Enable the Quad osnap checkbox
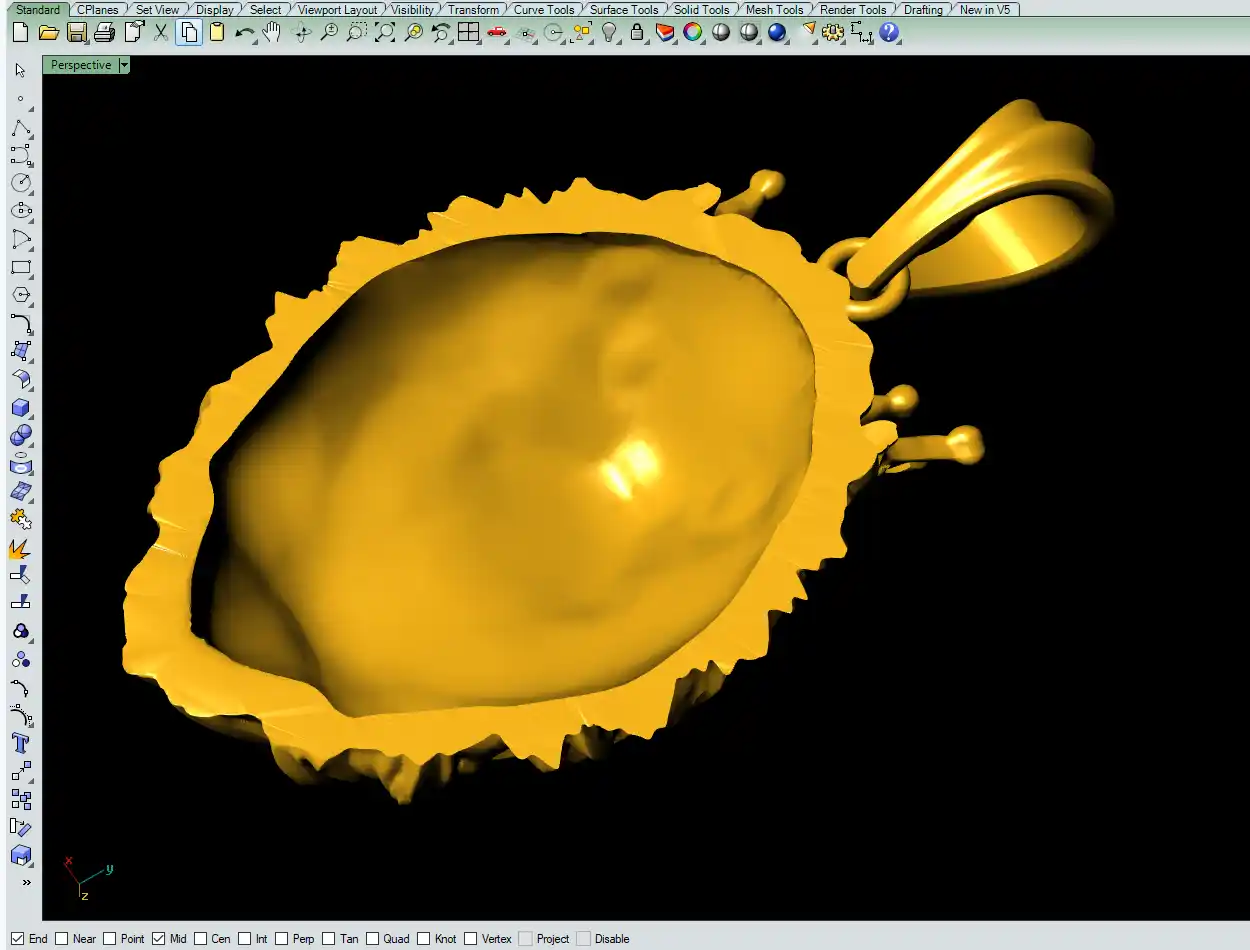This screenshot has width=1250, height=950. coord(372,938)
